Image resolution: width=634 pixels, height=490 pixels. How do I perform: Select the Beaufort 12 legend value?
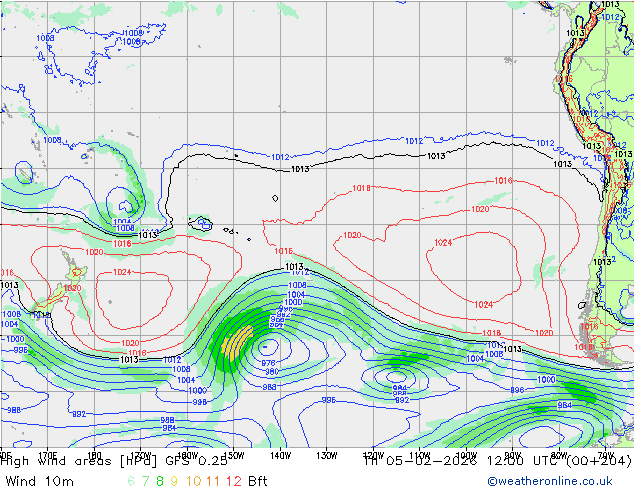tap(234, 481)
